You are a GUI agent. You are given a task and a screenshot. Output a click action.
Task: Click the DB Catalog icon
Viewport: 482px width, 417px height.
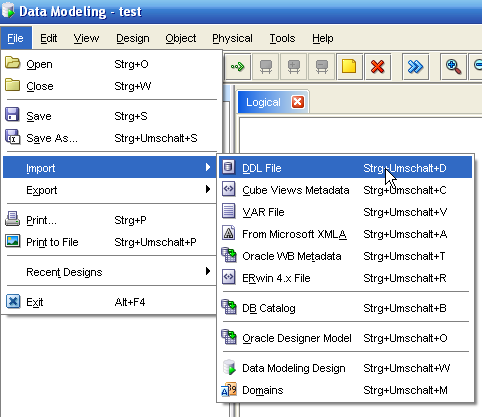[229, 307]
